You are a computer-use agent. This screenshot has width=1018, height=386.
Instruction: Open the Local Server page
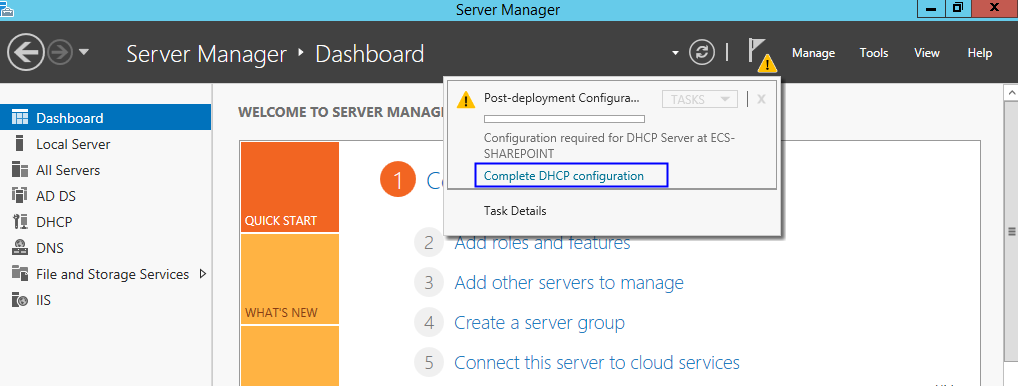click(x=73, y=144)
